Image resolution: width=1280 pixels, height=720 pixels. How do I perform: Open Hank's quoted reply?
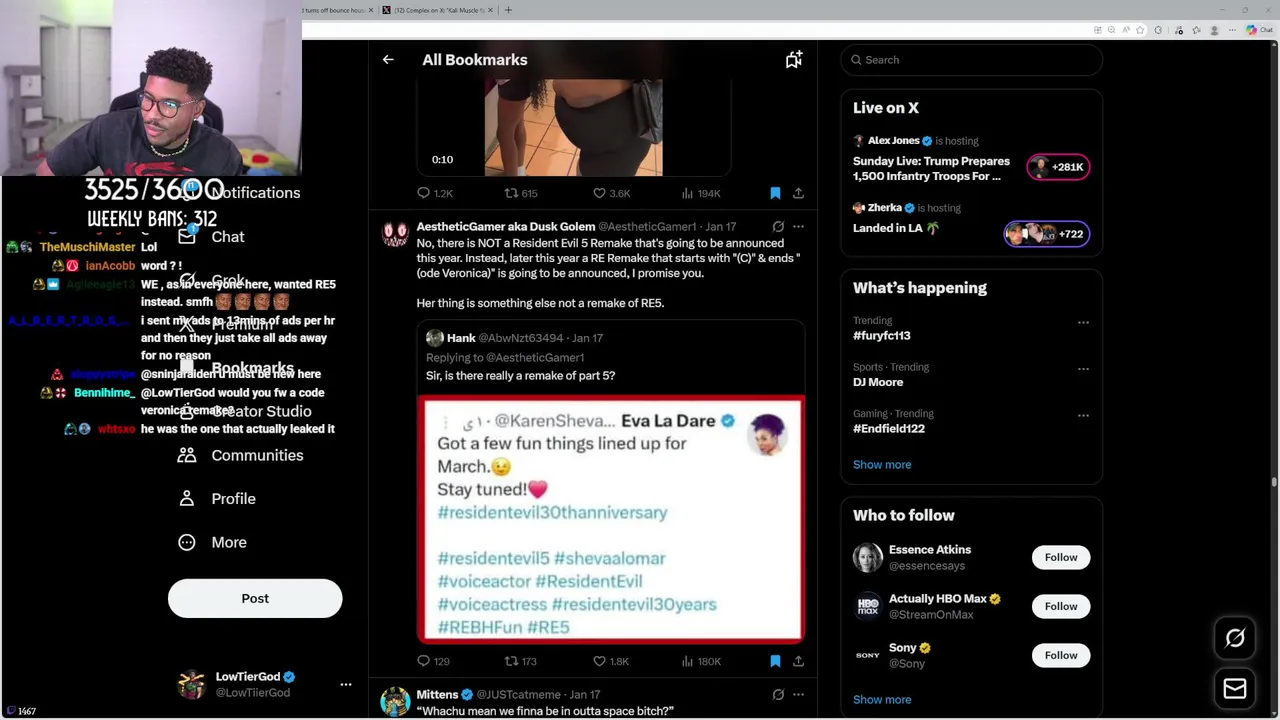[611, 357]
